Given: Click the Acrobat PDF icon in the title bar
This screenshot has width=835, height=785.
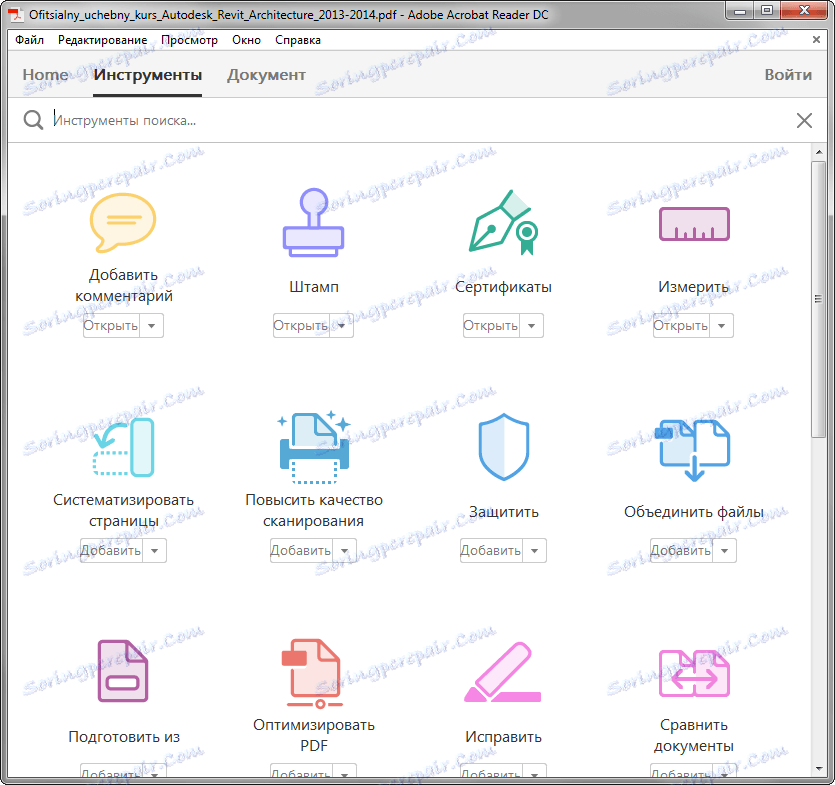Looking at the screenshot, I should pos(17,14).
